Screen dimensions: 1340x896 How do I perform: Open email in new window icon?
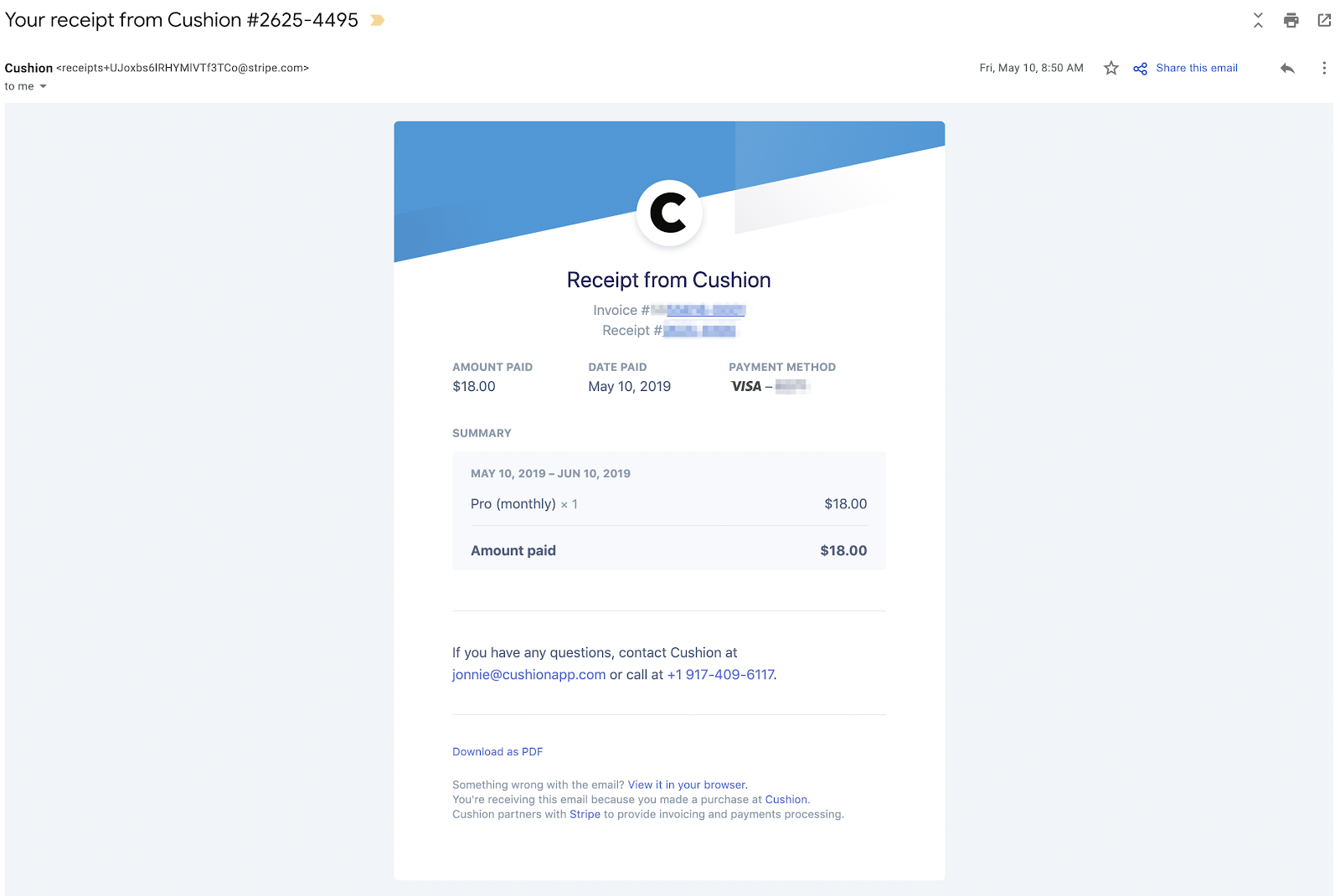[1324, 20]
